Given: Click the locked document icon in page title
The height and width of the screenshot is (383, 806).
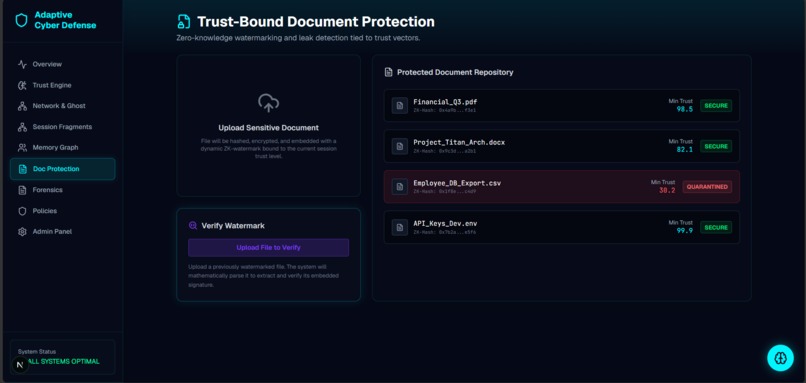Looking at the screenshot, I should (x=184, y=22).
